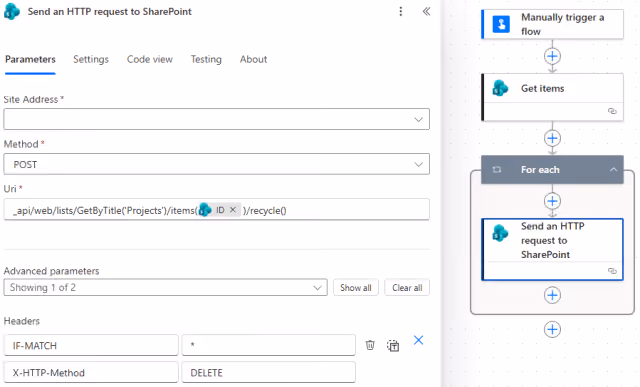Add action below the For each loop
Viewport: 640px width, 387px height.
tap(552, 329)
